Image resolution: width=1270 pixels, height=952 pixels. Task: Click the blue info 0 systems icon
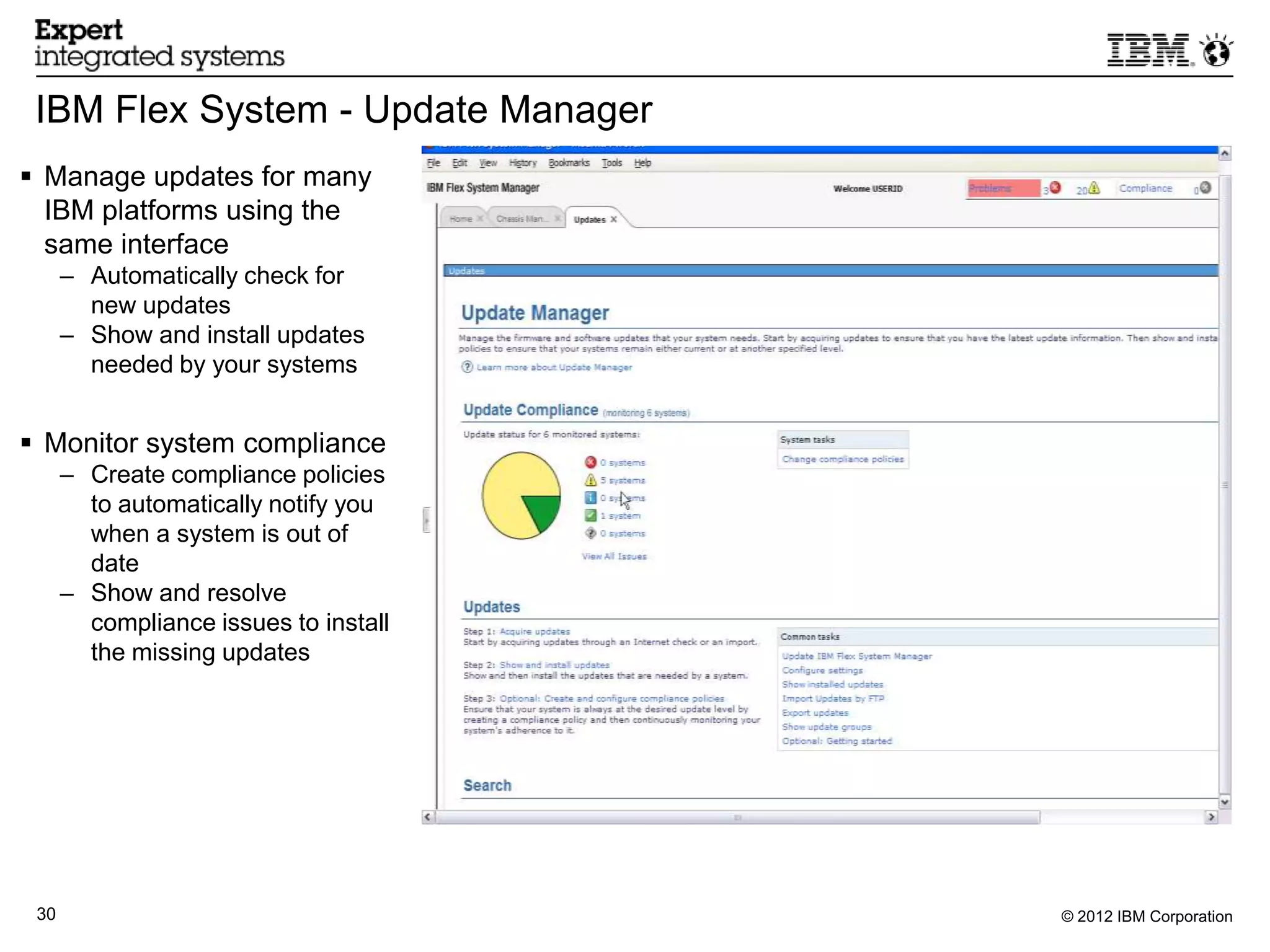coord(590,498)
